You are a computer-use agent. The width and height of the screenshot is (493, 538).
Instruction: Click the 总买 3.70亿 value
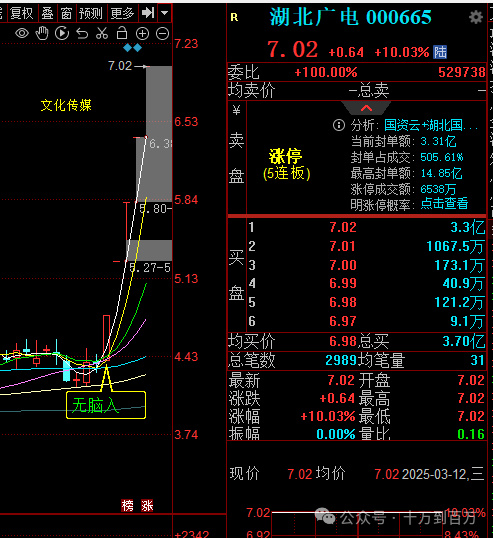coord(463,341)
